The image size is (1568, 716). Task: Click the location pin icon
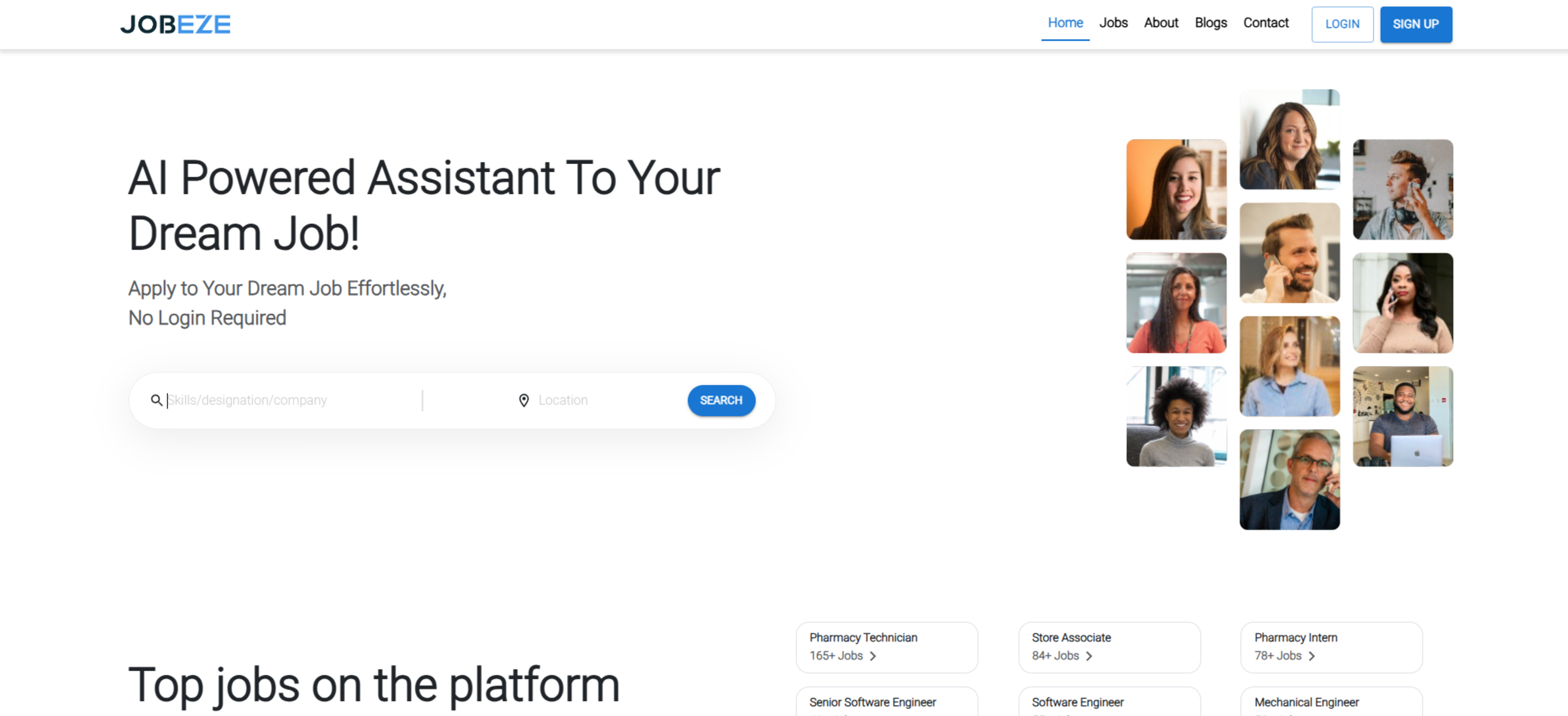coord(523,400)
